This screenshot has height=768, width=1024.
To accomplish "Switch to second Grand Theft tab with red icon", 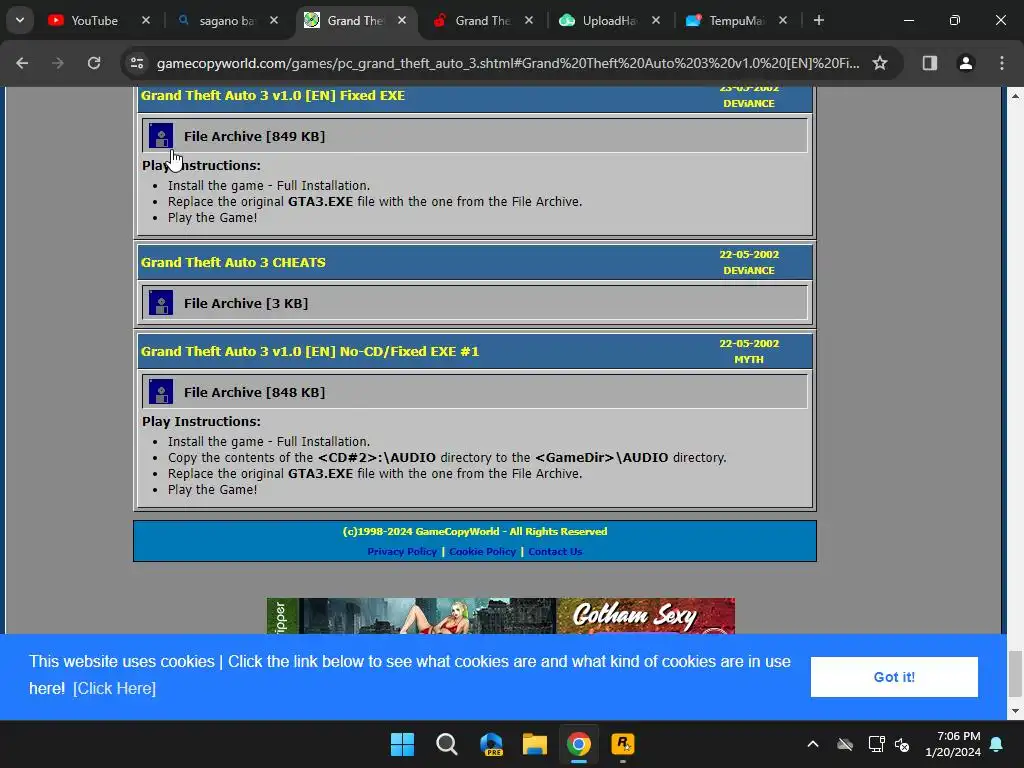I will point(482,20).
